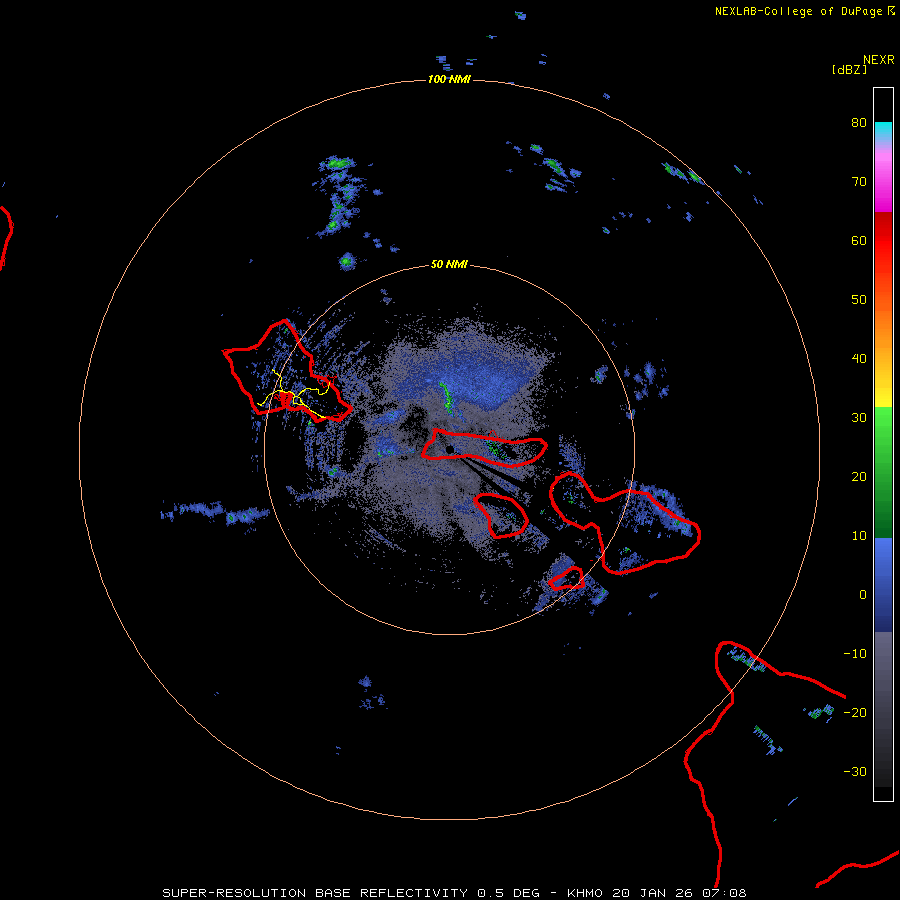
Task: Click the 70 value on dBZ scale
Action: tap(859, 181)
